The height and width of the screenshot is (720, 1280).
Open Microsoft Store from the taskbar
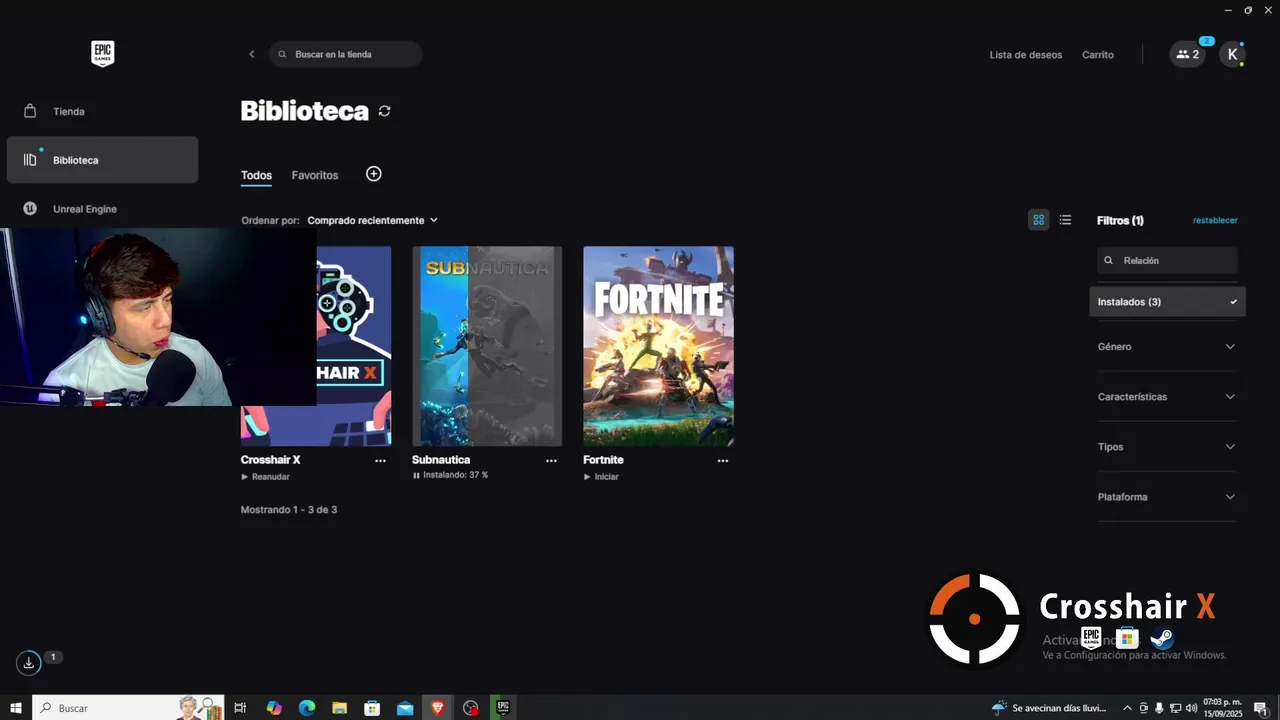tap(372, 708)
